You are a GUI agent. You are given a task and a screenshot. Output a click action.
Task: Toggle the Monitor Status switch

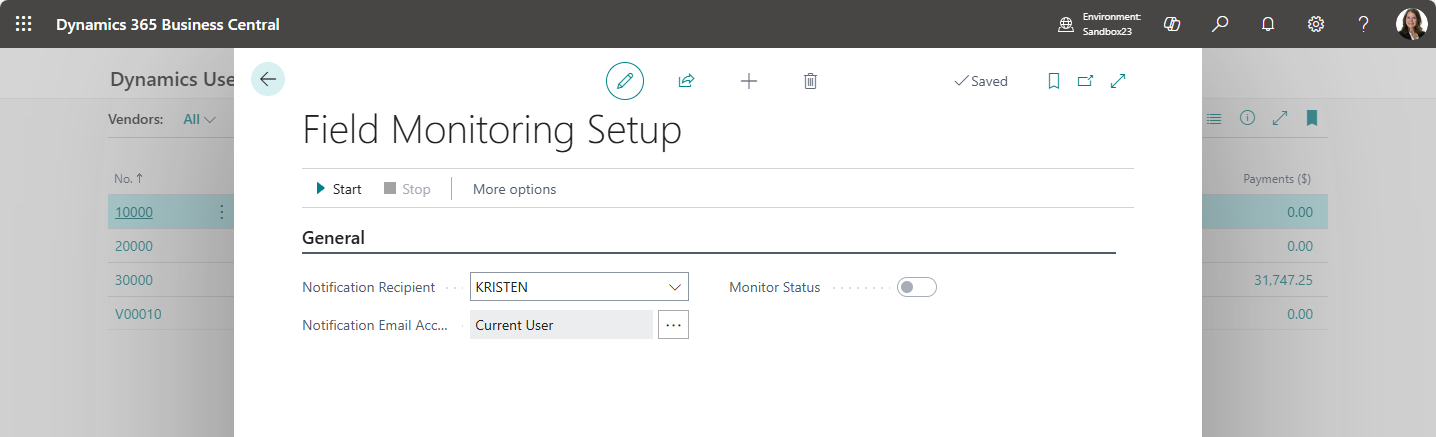click(916, 287)
